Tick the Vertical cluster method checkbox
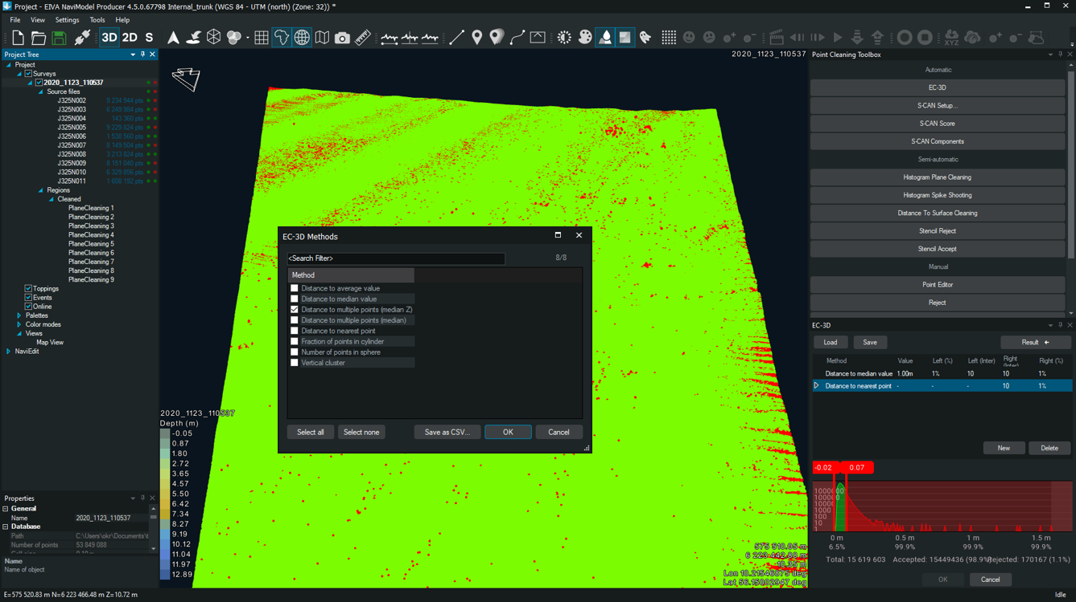Image resolution: width=1076 pixels, height=602 pixels. click(x=295, y=363)
